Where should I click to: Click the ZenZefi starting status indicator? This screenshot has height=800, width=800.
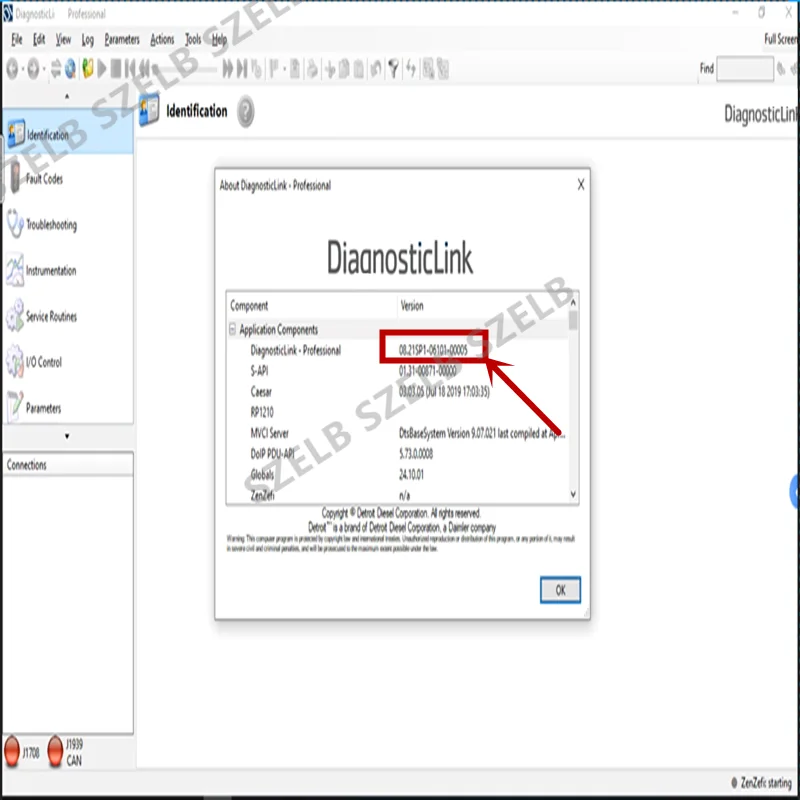click(761, 782)
